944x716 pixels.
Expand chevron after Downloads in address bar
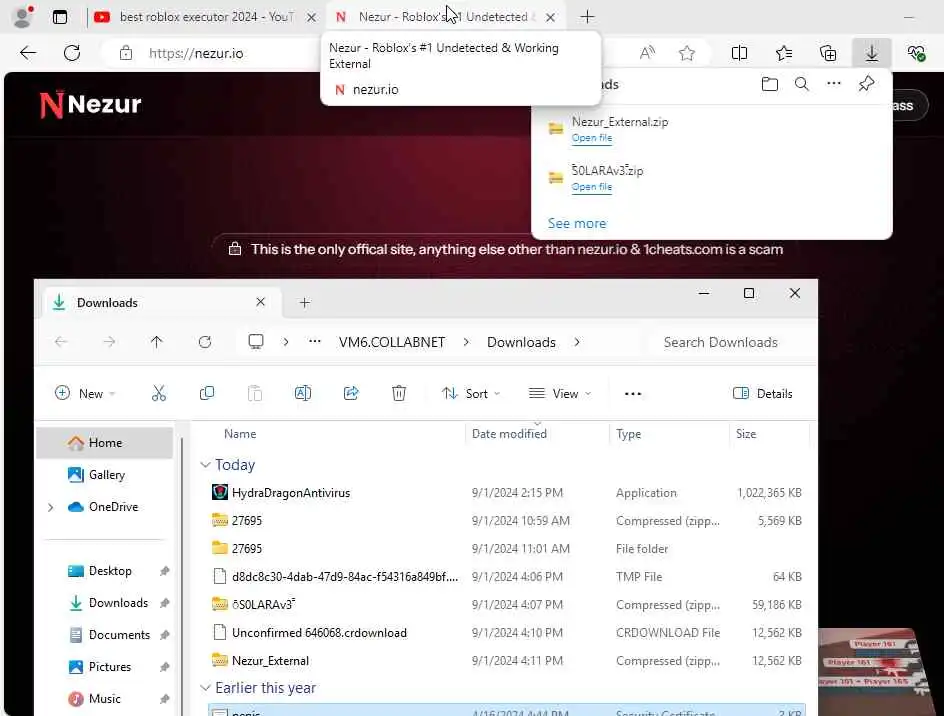[x=577, y=342]
